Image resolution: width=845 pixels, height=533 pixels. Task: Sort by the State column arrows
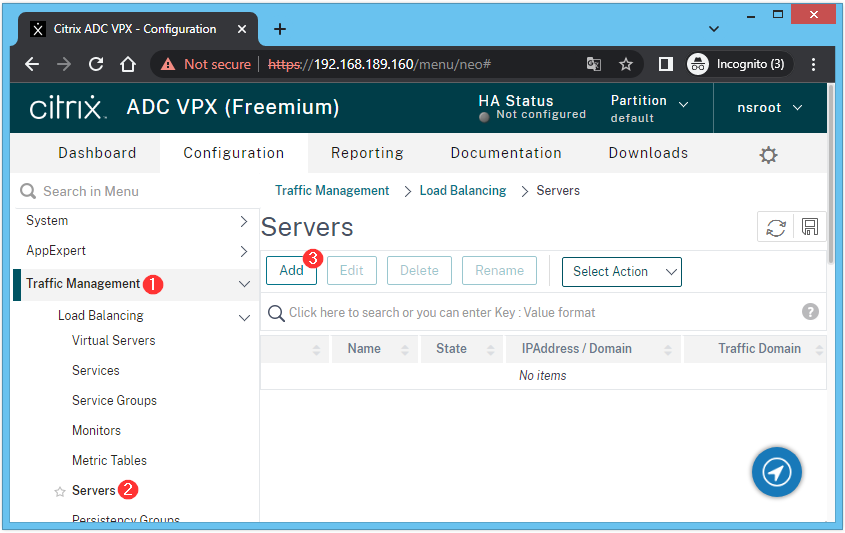(490, 350)
